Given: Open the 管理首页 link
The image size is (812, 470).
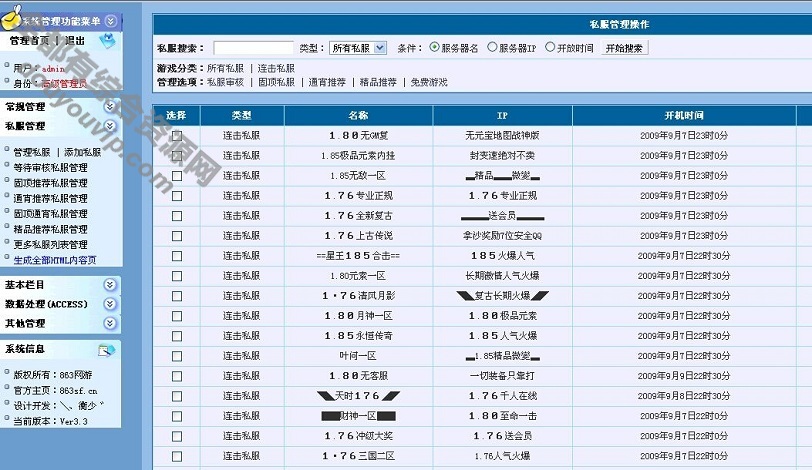Looking at the screenshot, I should 30,40.
